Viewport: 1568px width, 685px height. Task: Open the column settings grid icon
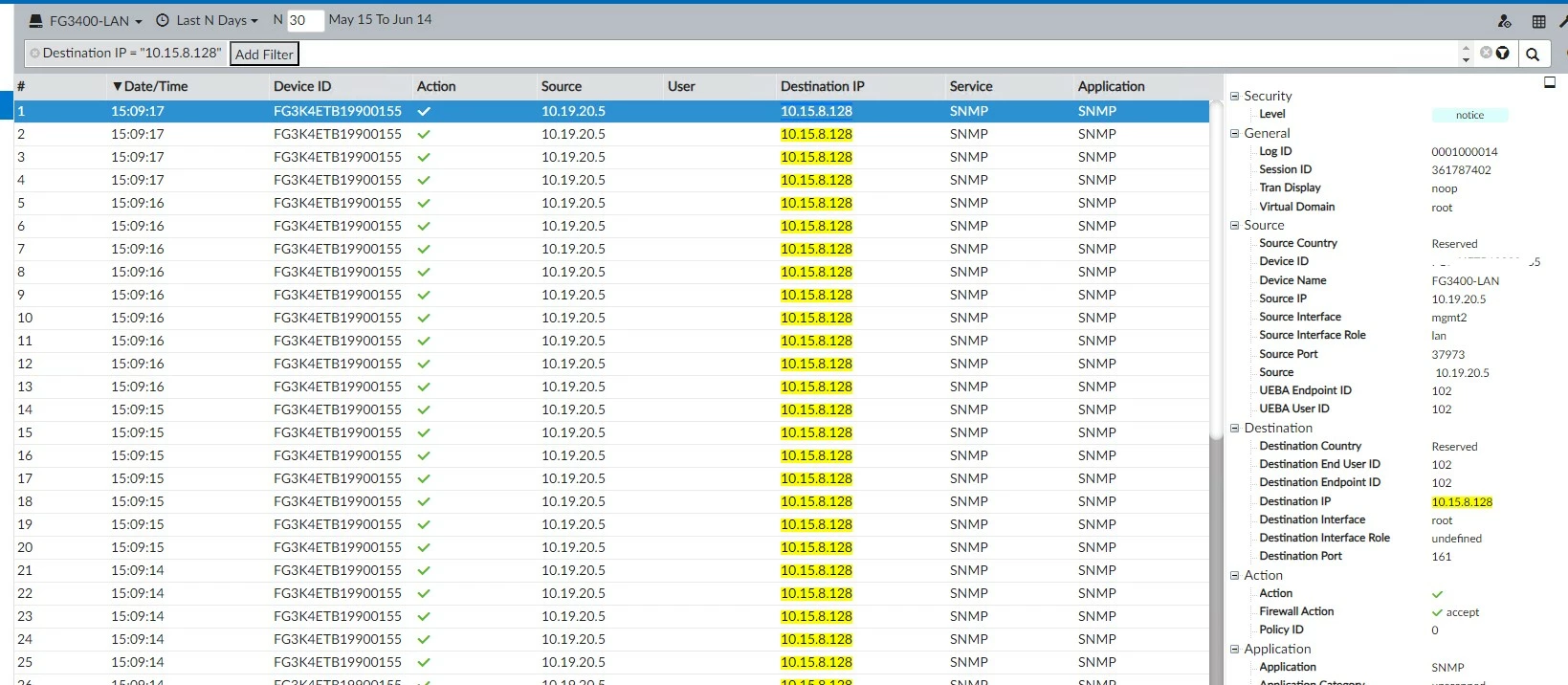[x=1538, y=21]
